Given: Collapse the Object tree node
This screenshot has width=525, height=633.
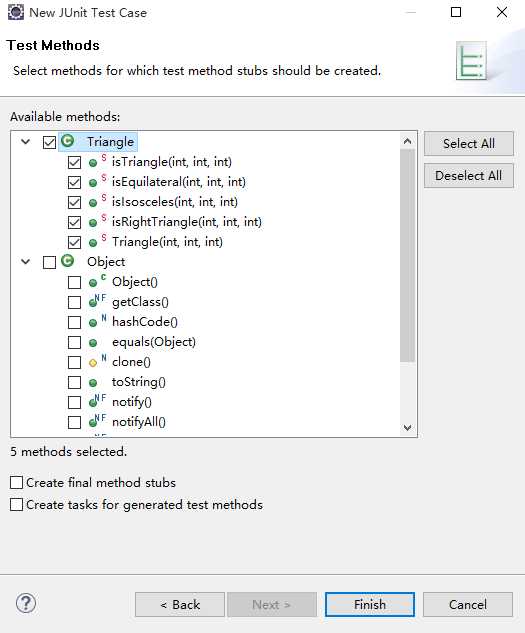Looking at the screenshot, I should click(25, 262).
